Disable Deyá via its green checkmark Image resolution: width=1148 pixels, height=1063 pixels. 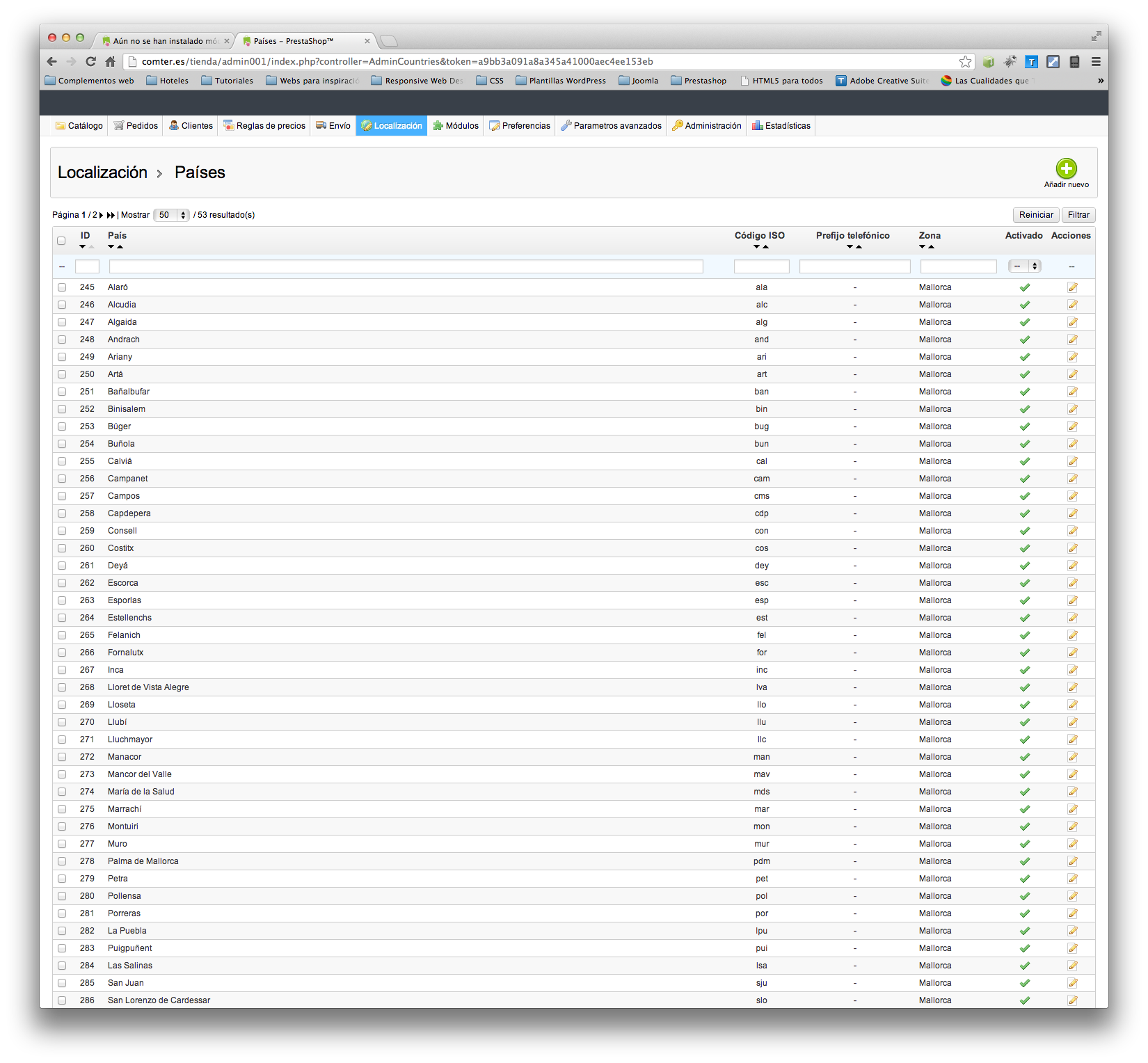[1024, 566]
